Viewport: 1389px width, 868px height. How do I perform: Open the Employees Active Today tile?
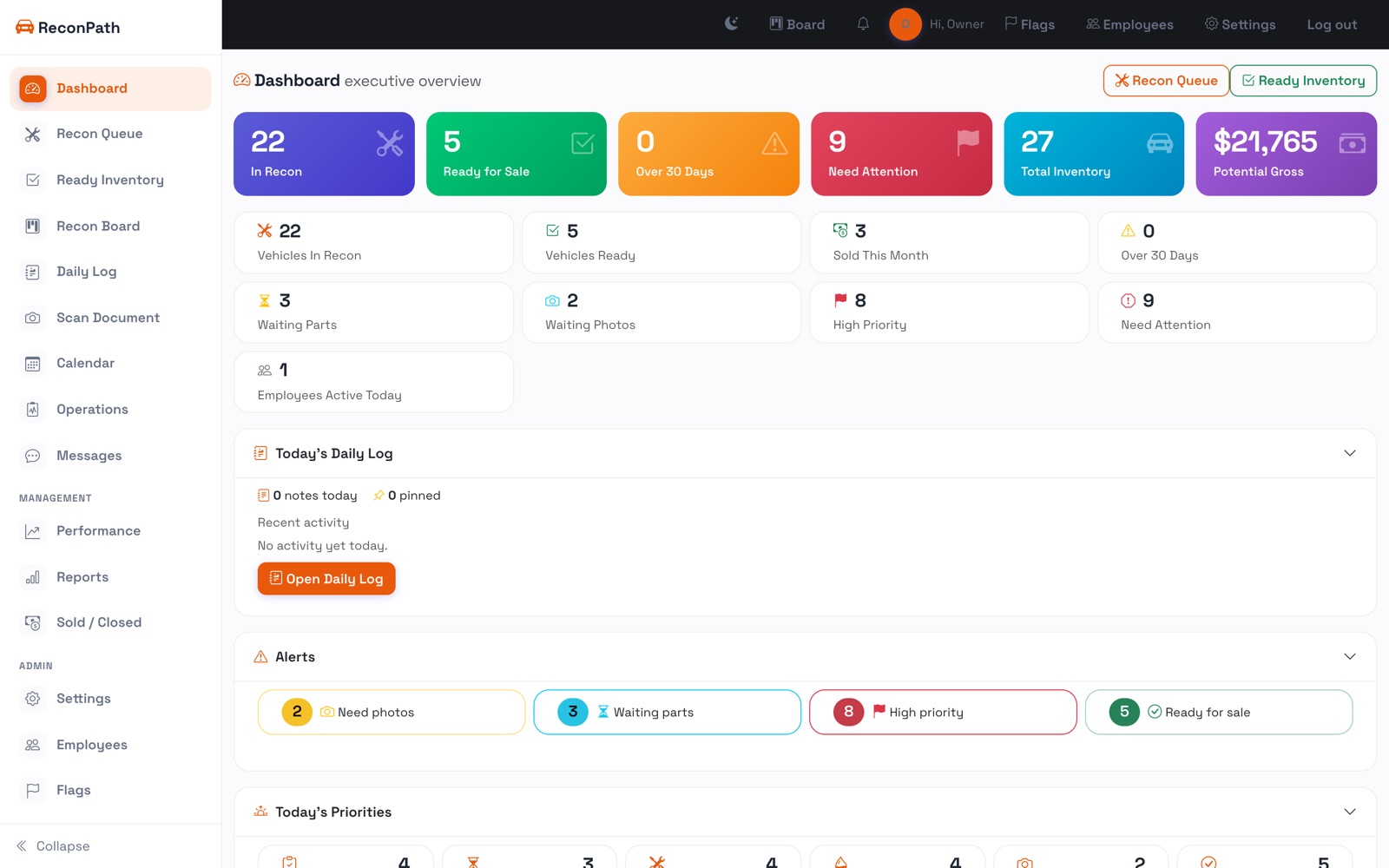click(373, 382)
